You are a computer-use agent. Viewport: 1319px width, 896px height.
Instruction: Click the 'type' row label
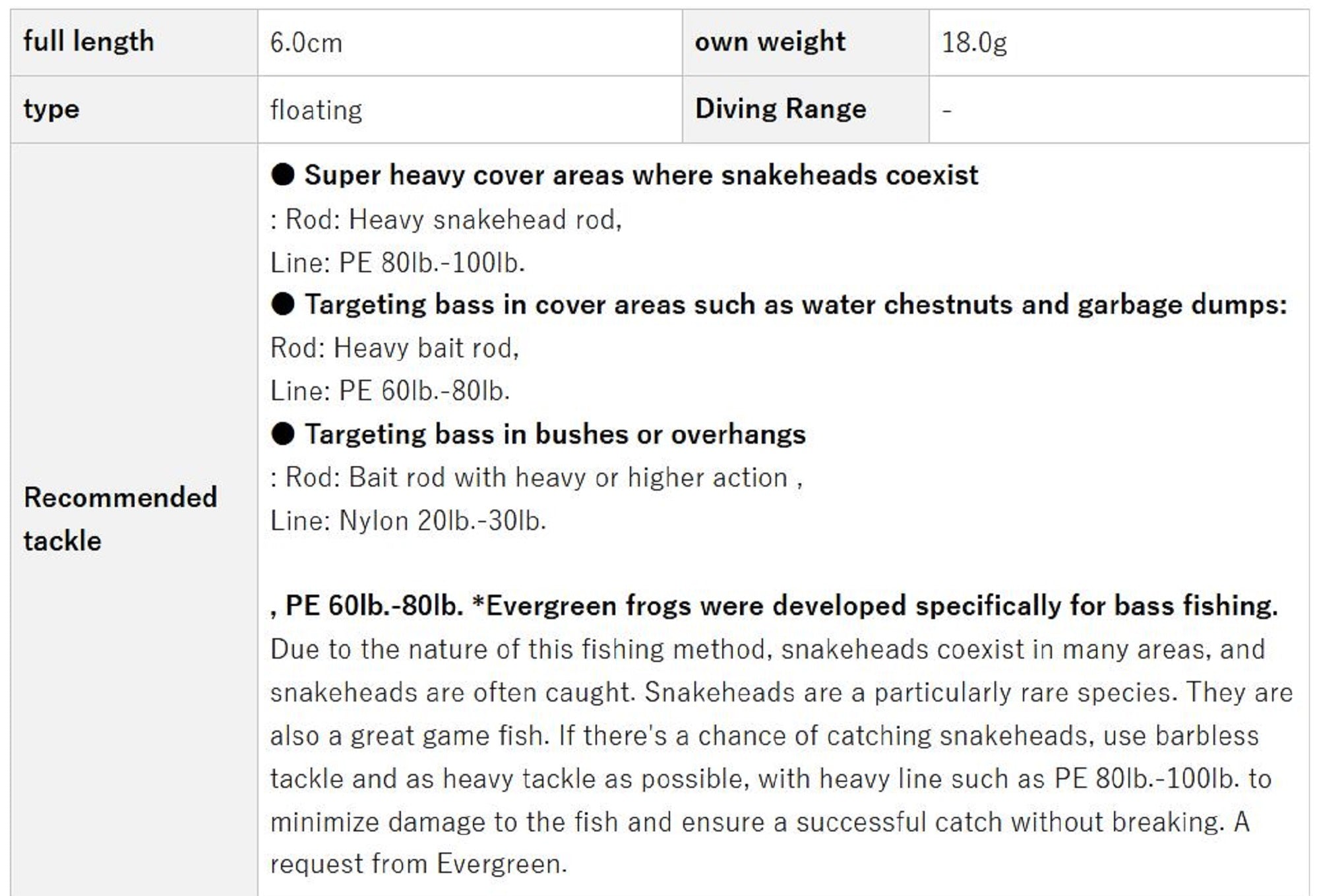pyautogui.click(x=51, y=109)
